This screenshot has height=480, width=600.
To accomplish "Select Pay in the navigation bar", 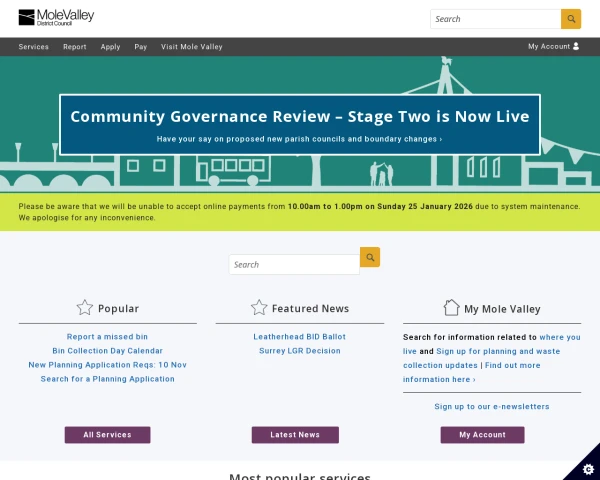I will tap(141, 47).
